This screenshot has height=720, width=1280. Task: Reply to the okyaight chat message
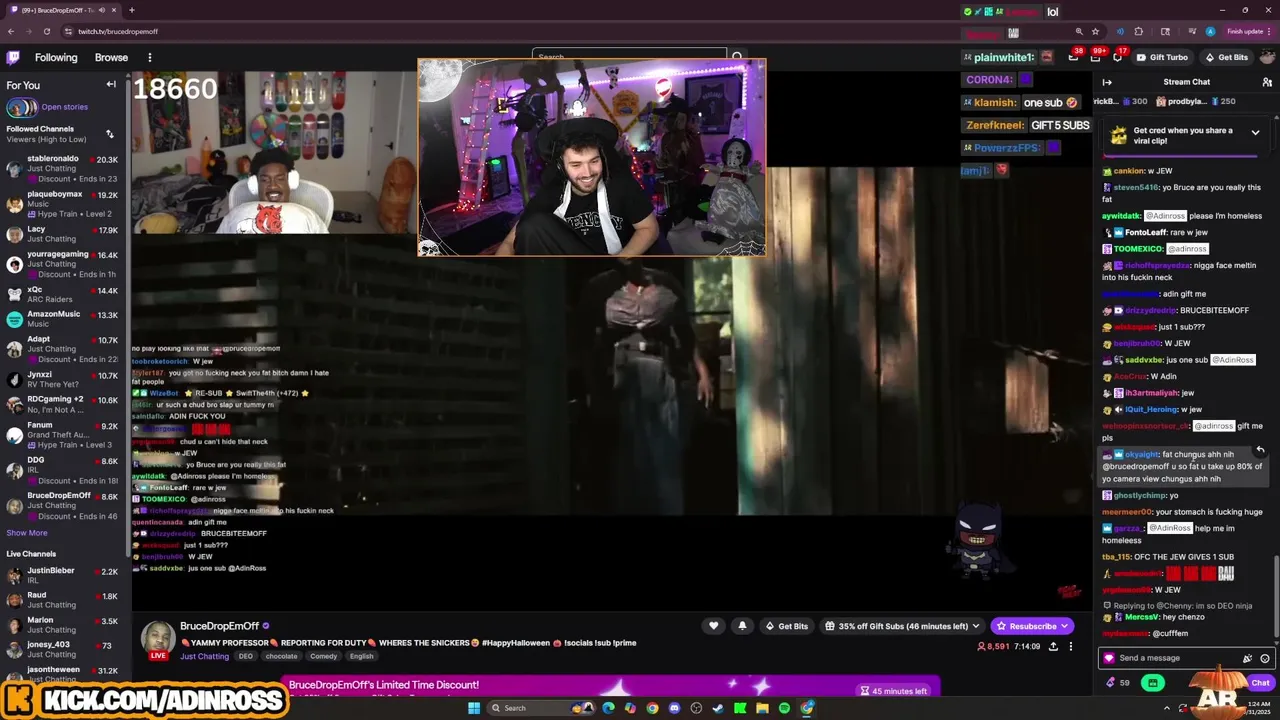tap(1260, 450)
